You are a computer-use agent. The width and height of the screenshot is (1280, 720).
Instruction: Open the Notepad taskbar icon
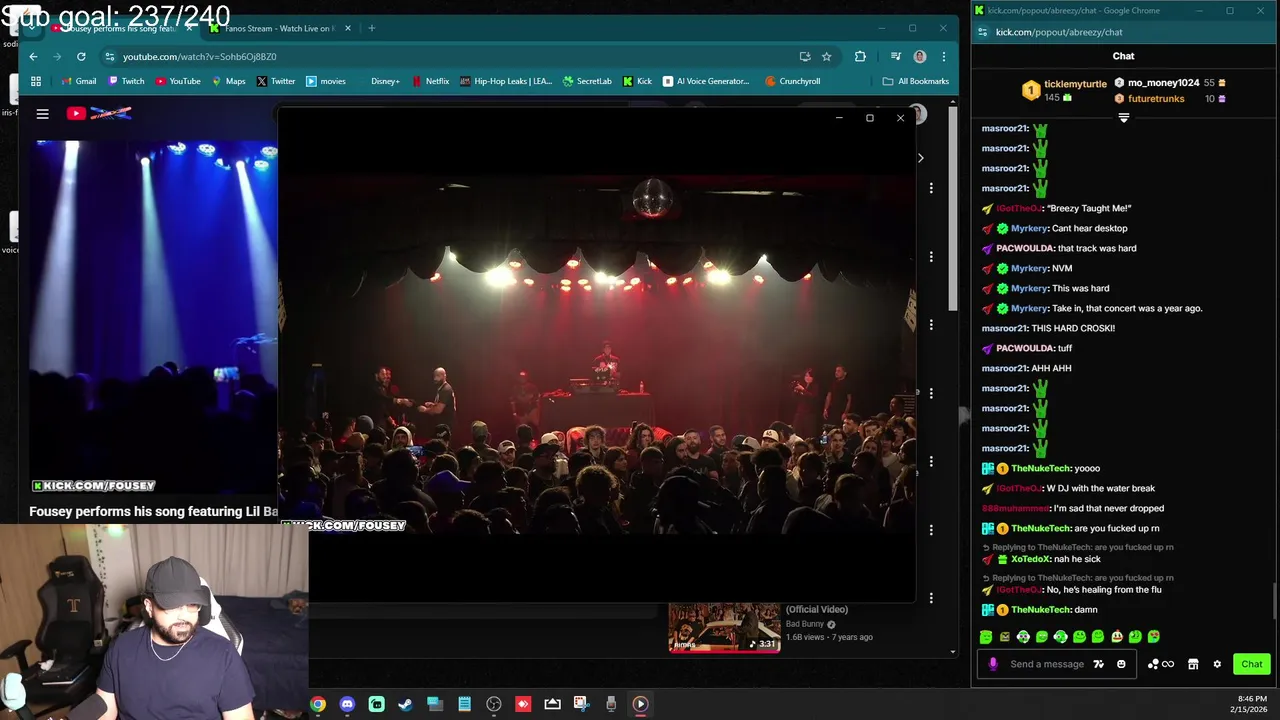[x=464, y=704]
